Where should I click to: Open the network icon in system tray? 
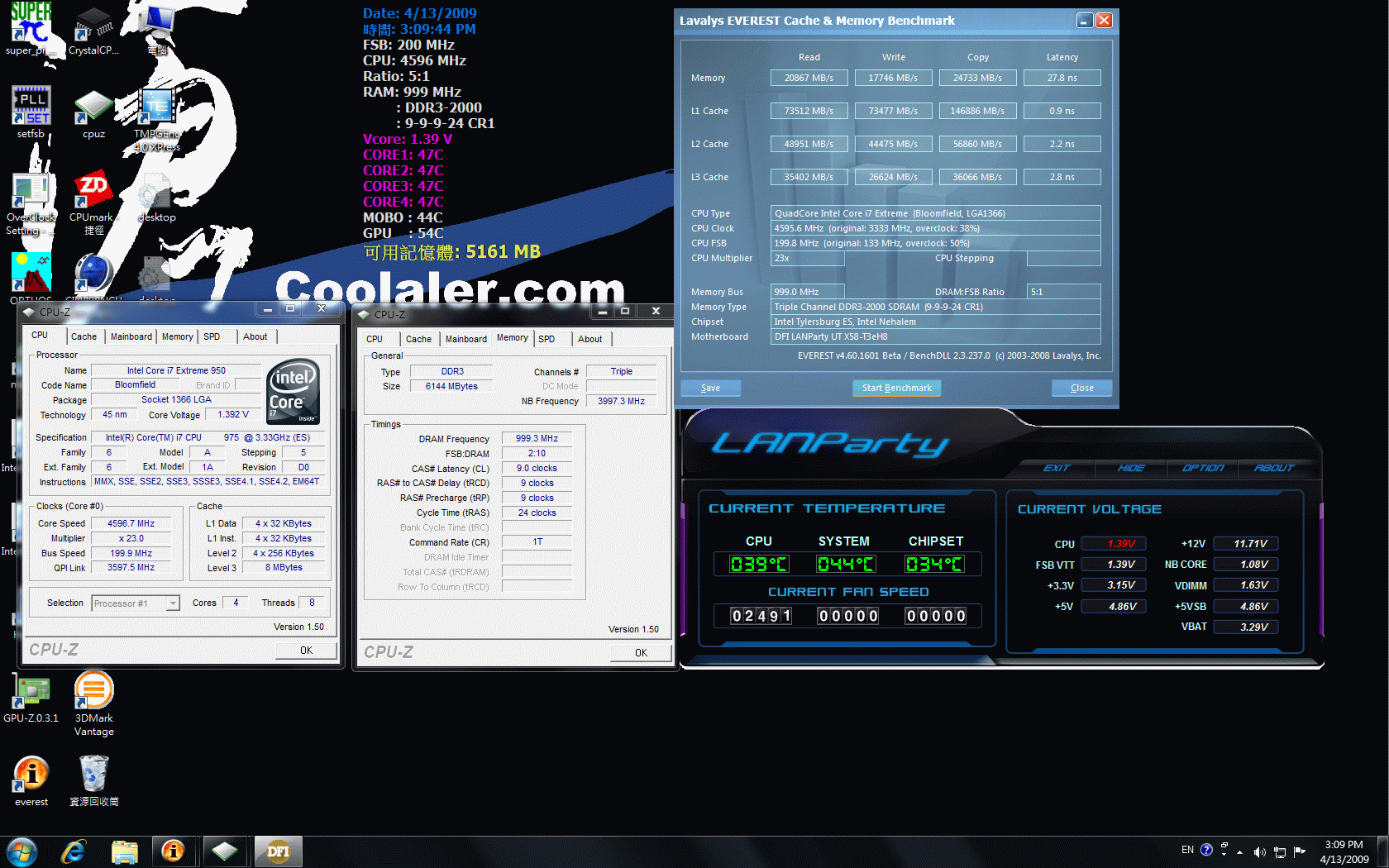point(1280,851)
